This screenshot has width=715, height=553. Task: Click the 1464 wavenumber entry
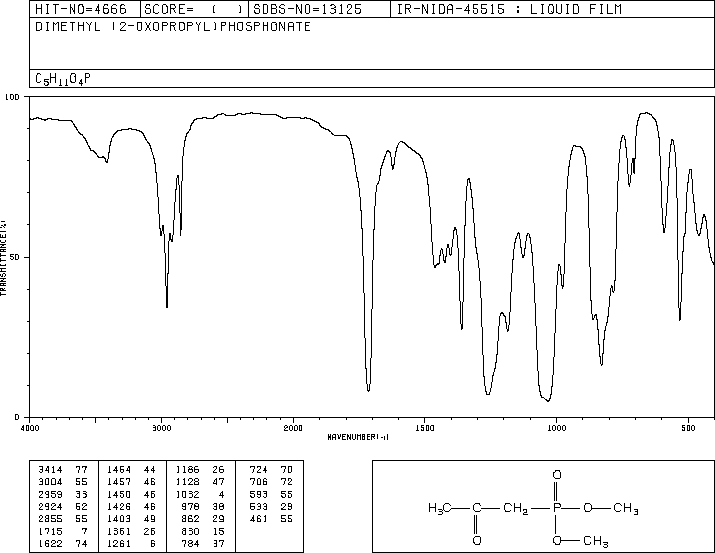pos(119,470)
